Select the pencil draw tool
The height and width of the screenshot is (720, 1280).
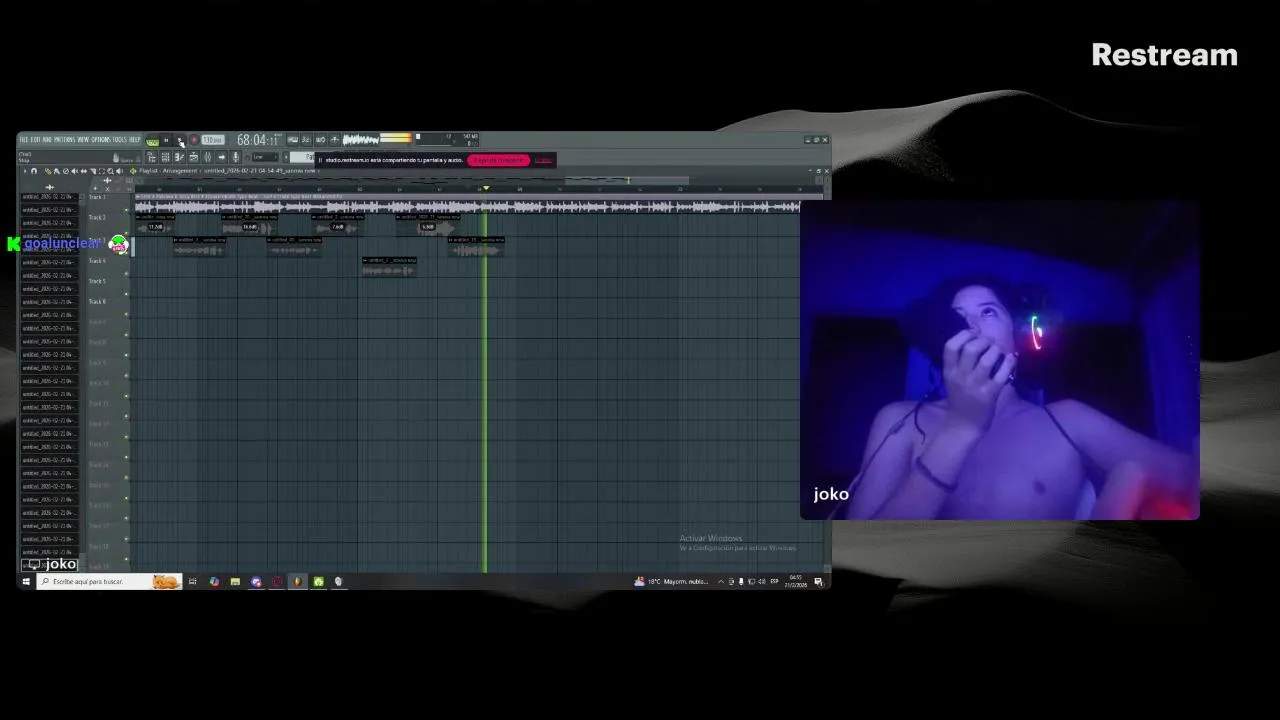coord(48,171)
